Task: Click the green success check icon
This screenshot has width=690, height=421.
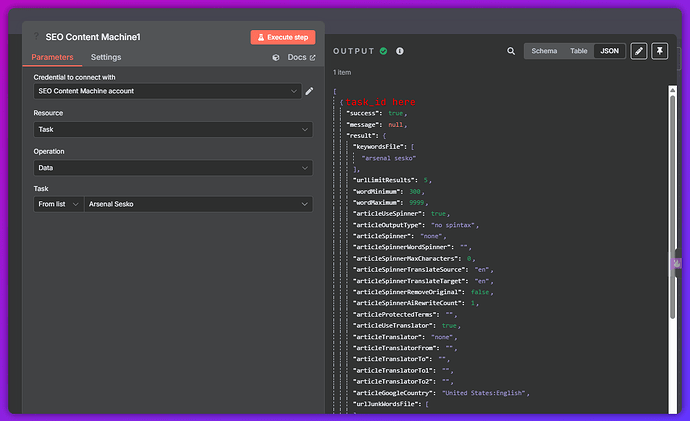Action: coord(384,51)
